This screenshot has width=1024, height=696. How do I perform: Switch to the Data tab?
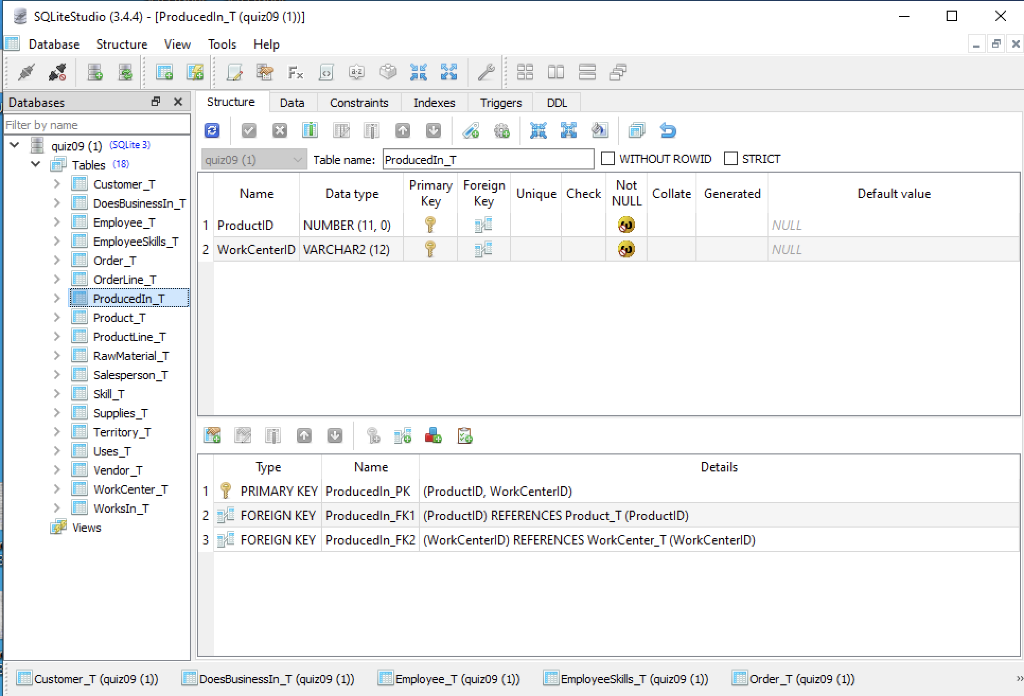click(x=292, y=102)
